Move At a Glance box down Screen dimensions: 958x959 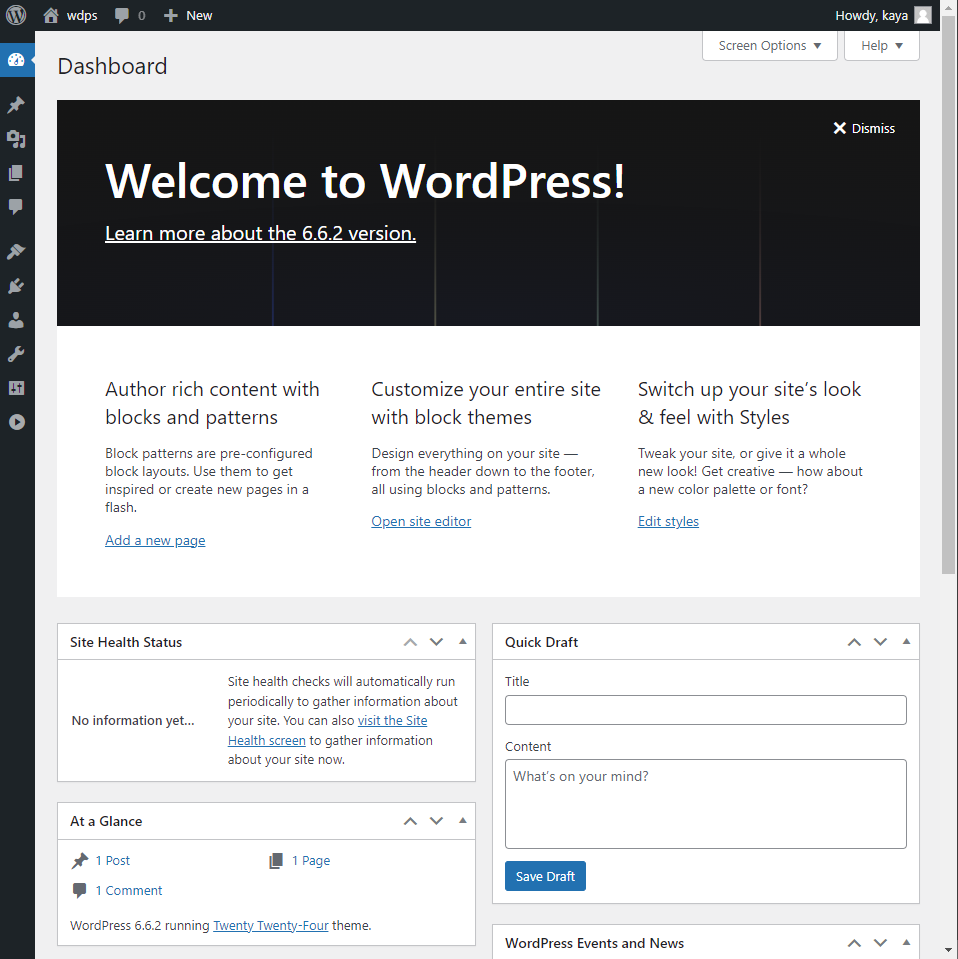click(436, 821)
